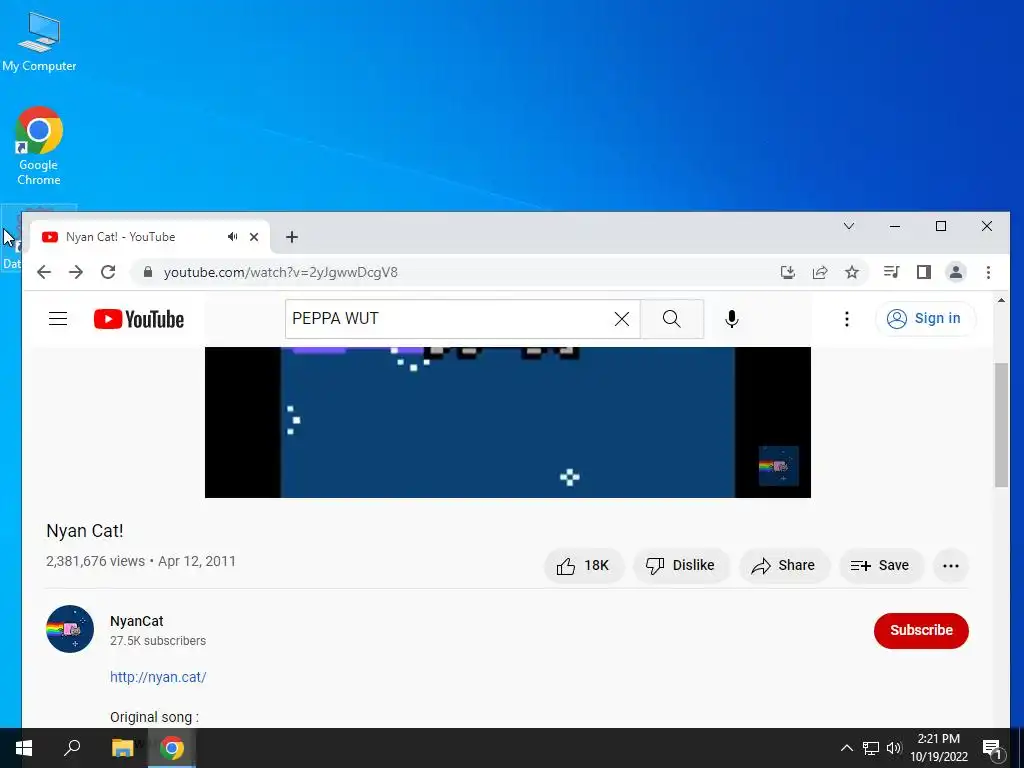The width and height of the screenshot is (1024, 768).
Task: Open the NyanCat channel name link
Action: [x=136, y=621]
